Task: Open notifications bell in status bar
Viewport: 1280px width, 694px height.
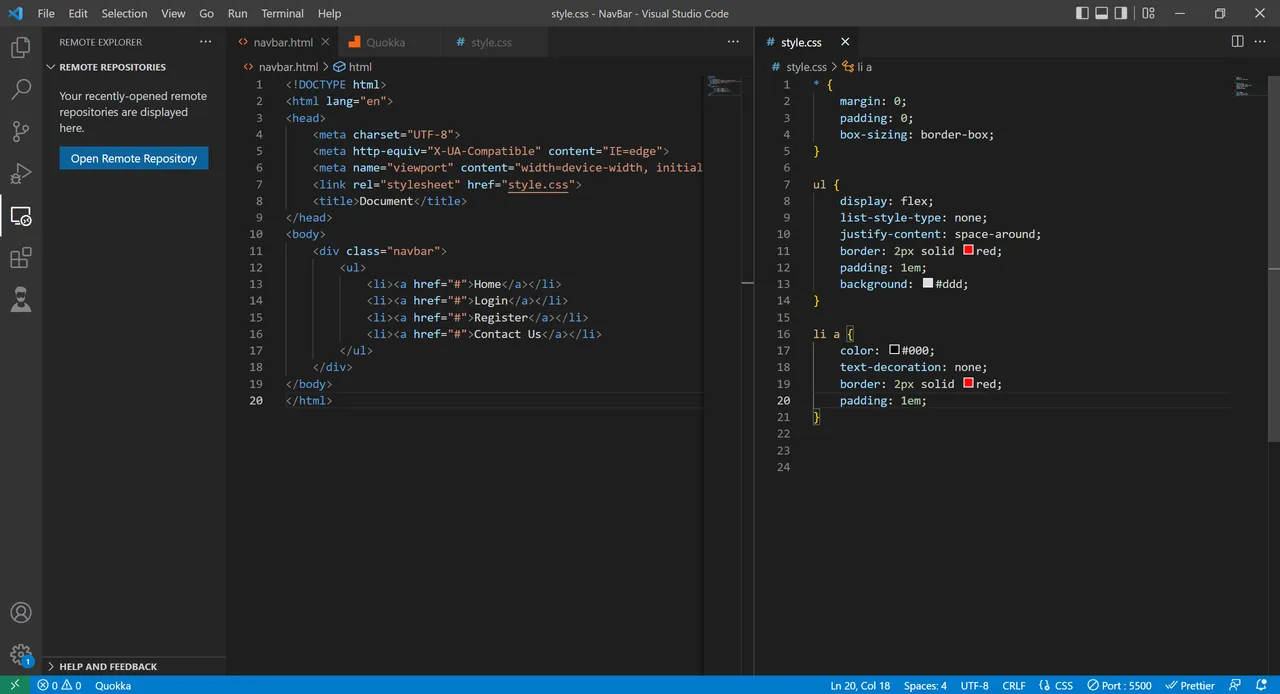Action: pyautogui.click(x=1261, y=685)
